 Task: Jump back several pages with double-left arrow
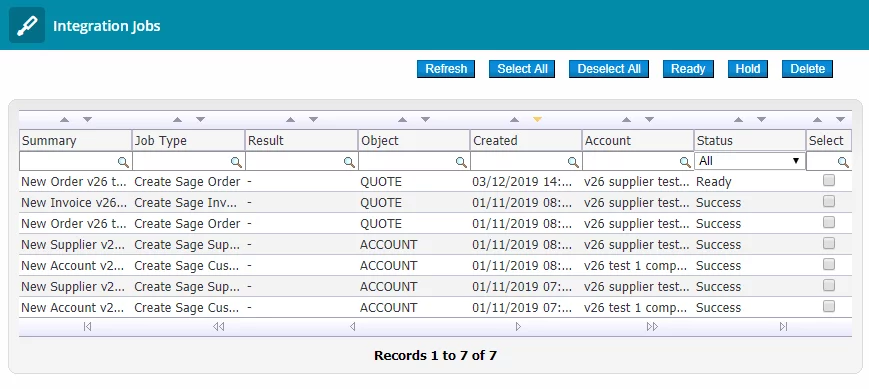coord(219,327)
